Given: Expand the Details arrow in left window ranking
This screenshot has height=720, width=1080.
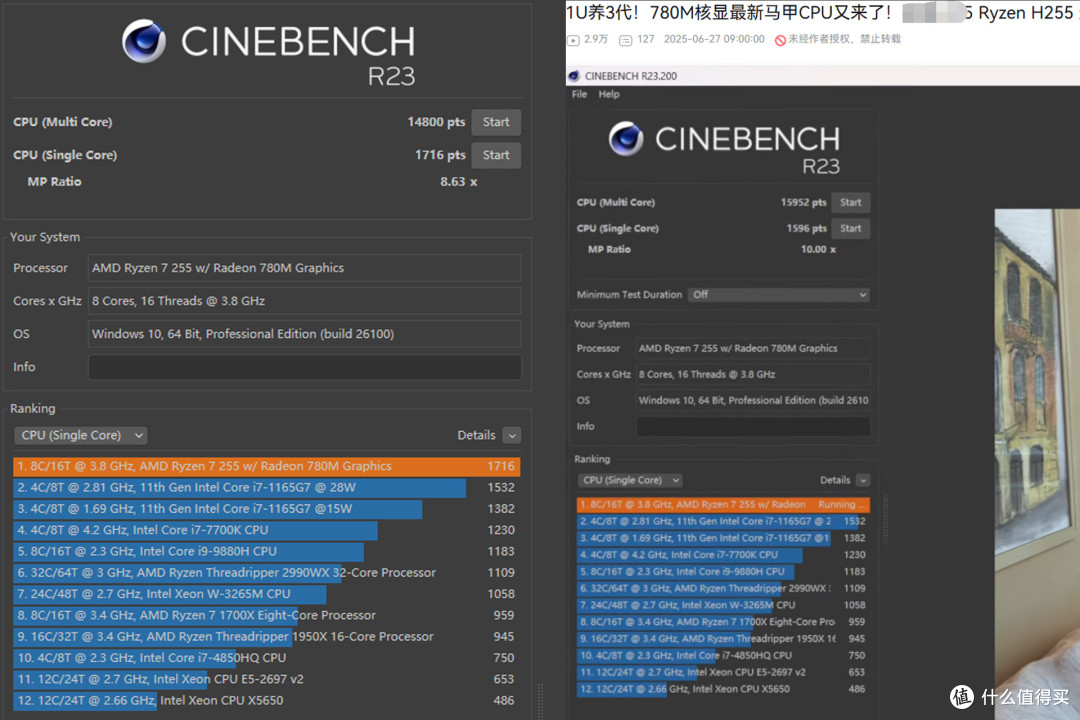Looking at the screenshot, I should pyautogui.click(x=512, y=435).
